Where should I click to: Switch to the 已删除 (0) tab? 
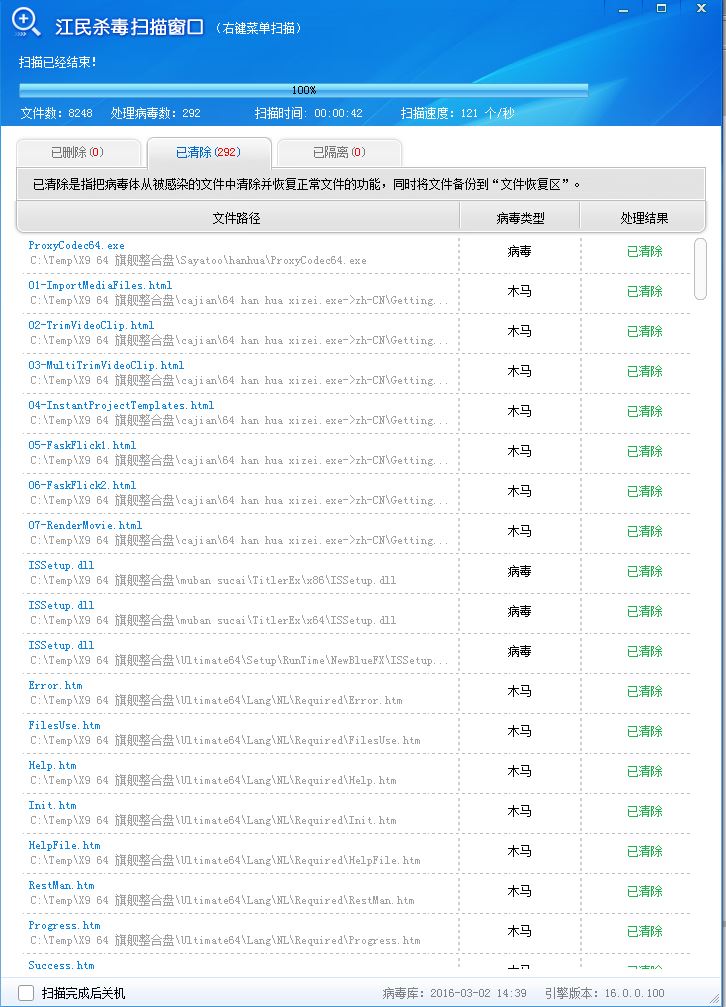tap(78, 153)
